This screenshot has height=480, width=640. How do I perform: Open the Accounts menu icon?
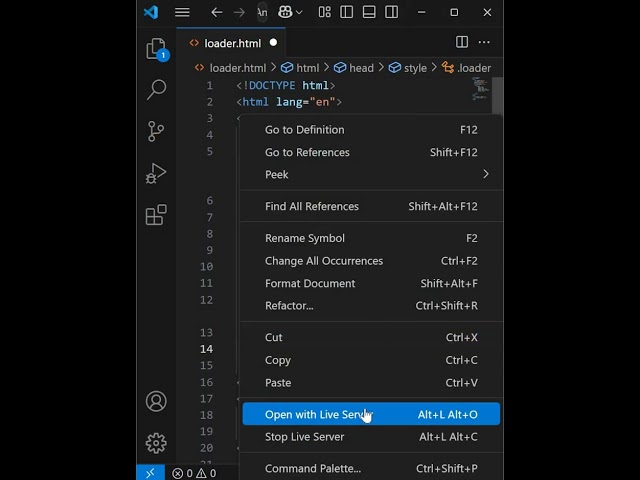click(x=156, y=401)
